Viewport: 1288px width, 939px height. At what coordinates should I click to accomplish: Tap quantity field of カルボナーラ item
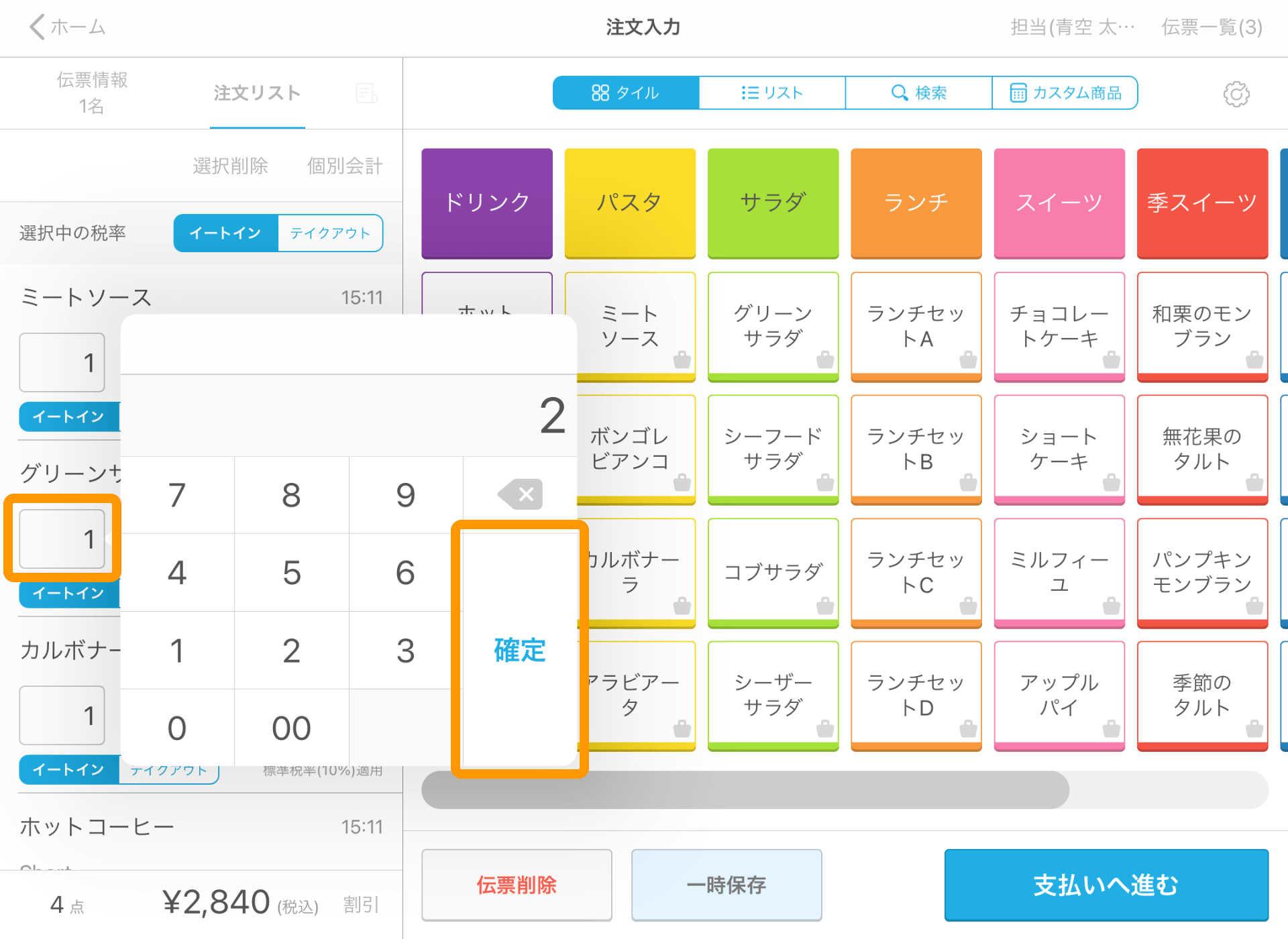click(62, 715)
